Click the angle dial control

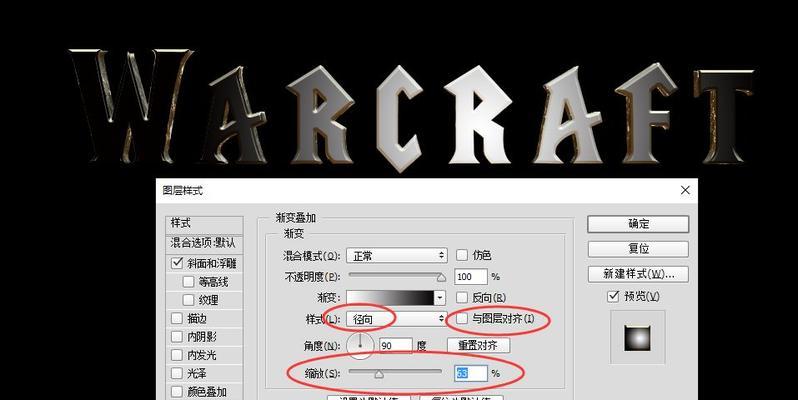360,345
